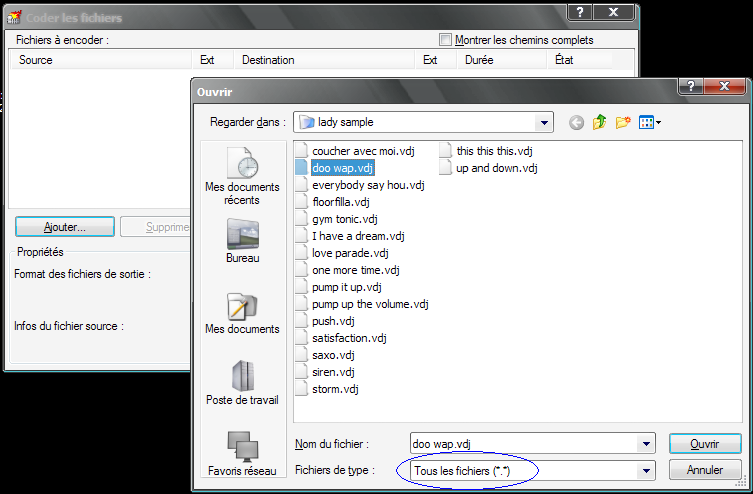753x494 pixels.
Task: Enable Montrer les chemins complets checkbox
Action: click(x=446, y=40)
